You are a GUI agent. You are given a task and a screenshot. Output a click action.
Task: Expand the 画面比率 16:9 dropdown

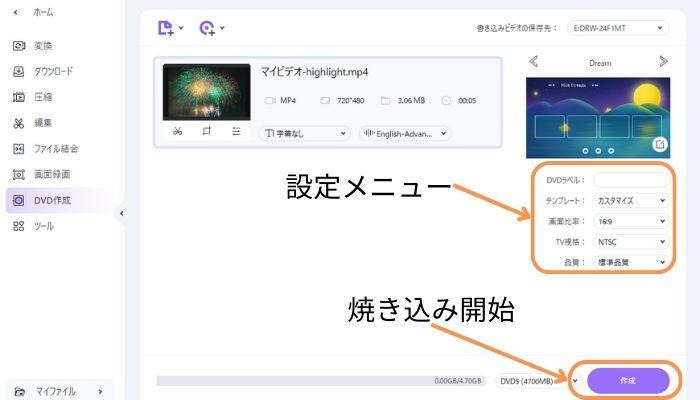[630, 221]
